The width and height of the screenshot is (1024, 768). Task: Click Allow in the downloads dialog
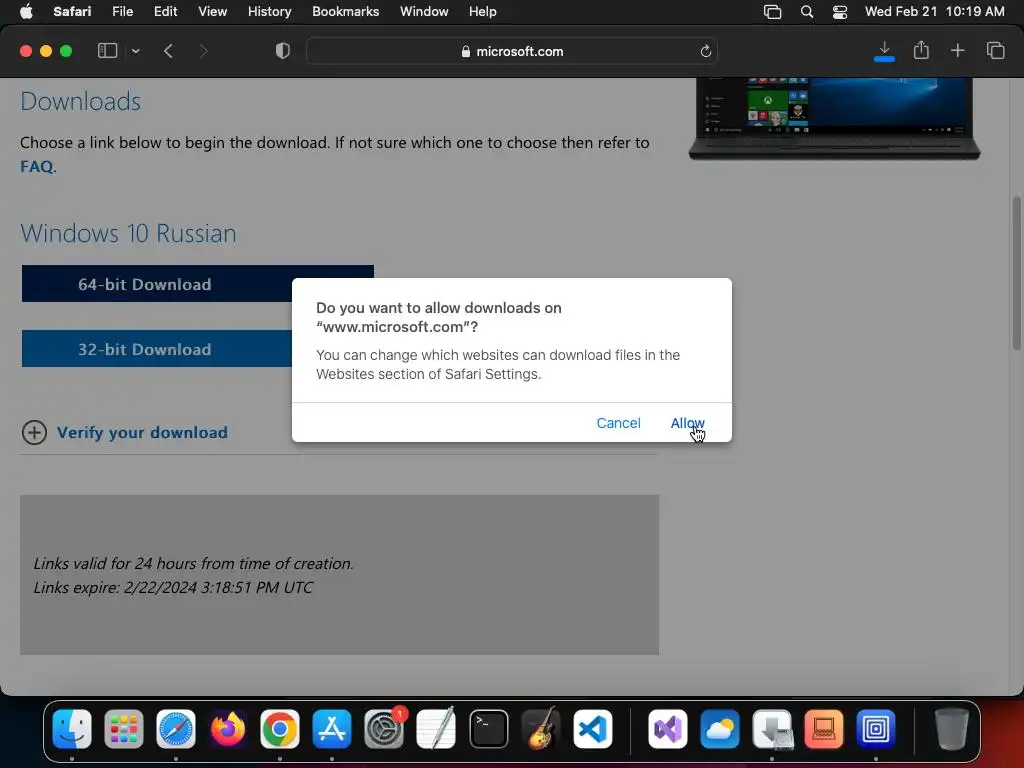687,423
